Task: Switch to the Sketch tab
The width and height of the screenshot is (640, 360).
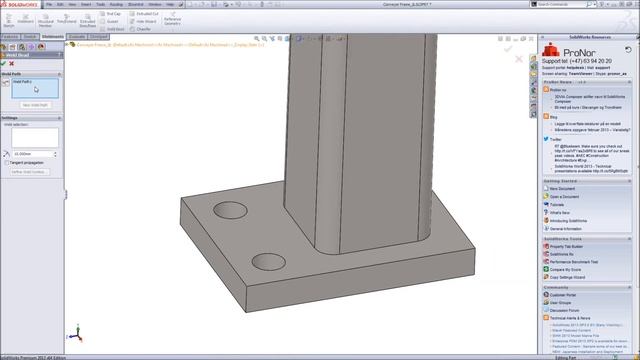Action: pyautogui.click(x=30, y=37)
